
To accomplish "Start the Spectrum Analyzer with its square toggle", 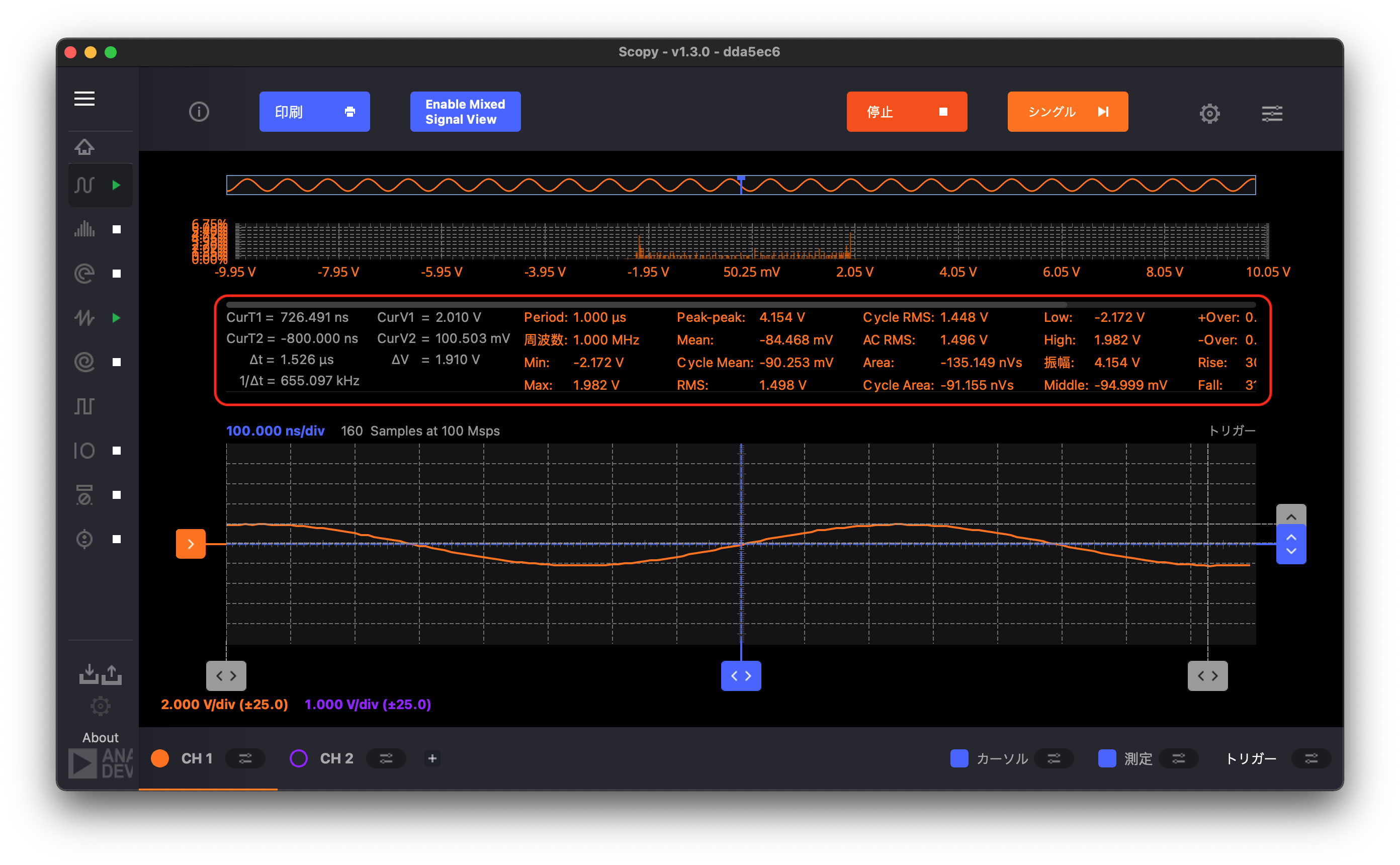I will tap(117, 229).
